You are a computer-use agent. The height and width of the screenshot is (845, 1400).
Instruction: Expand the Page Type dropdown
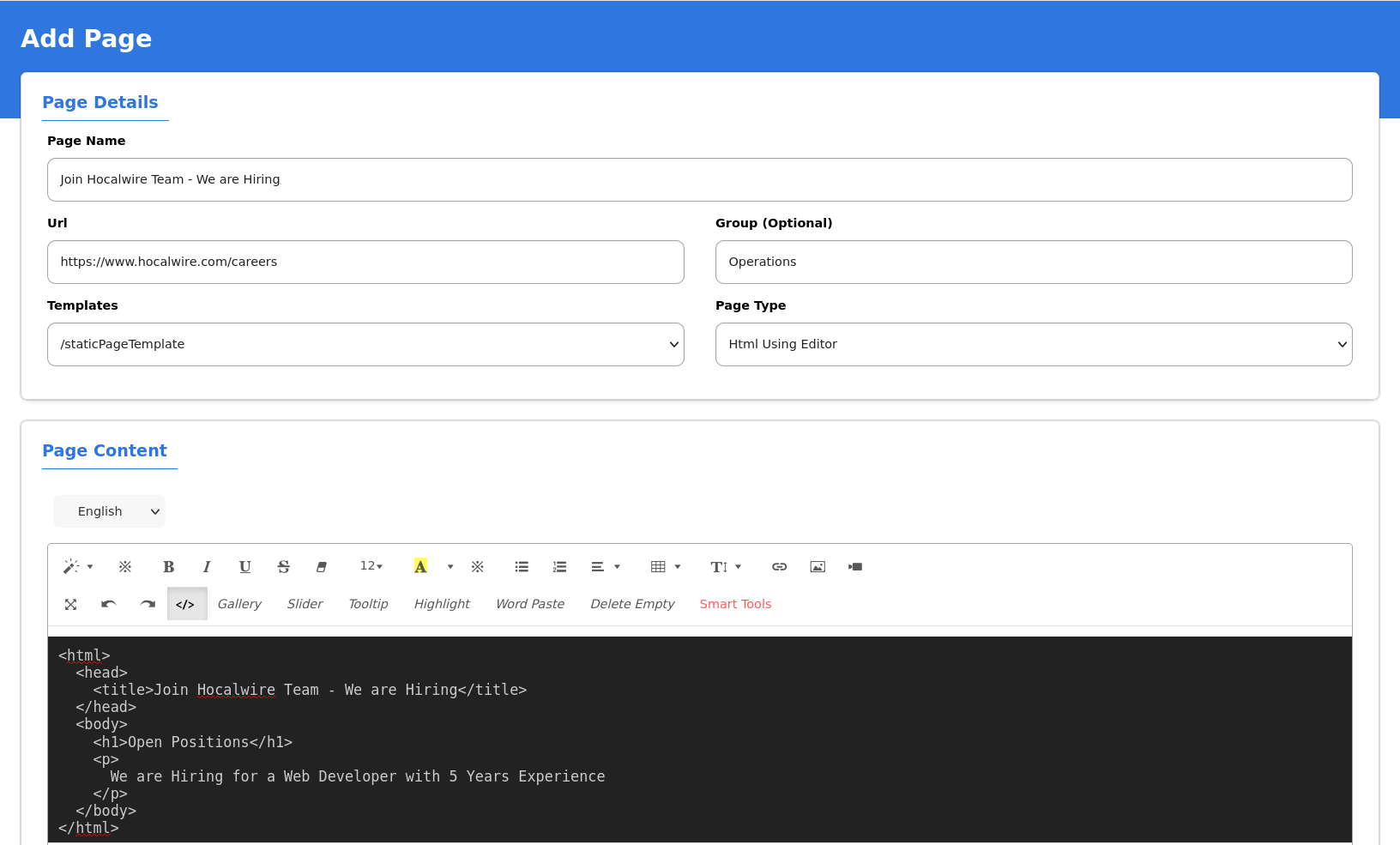pos(1034,345)
